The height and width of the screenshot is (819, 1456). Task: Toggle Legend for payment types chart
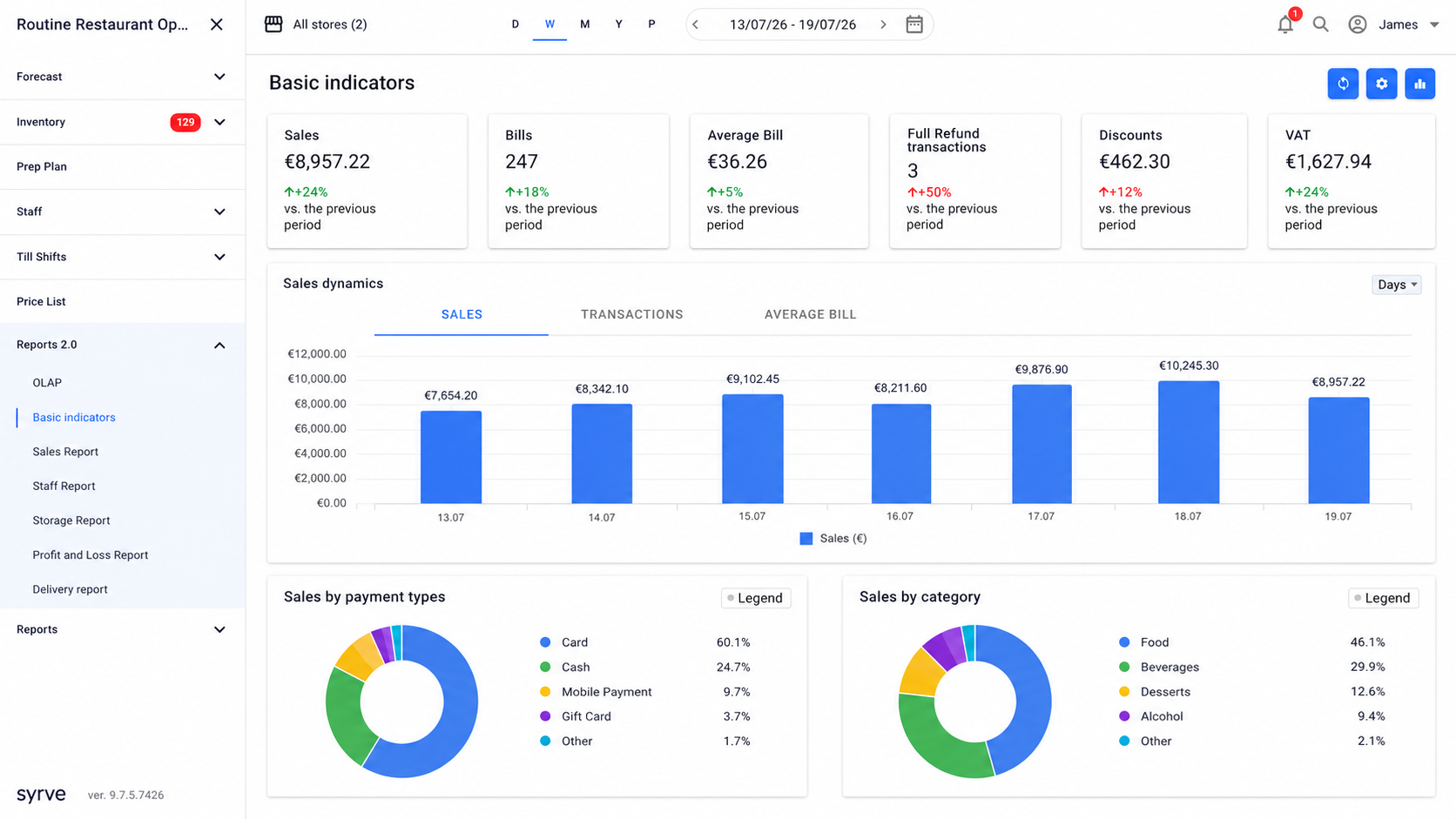click(x=756, y=598)
